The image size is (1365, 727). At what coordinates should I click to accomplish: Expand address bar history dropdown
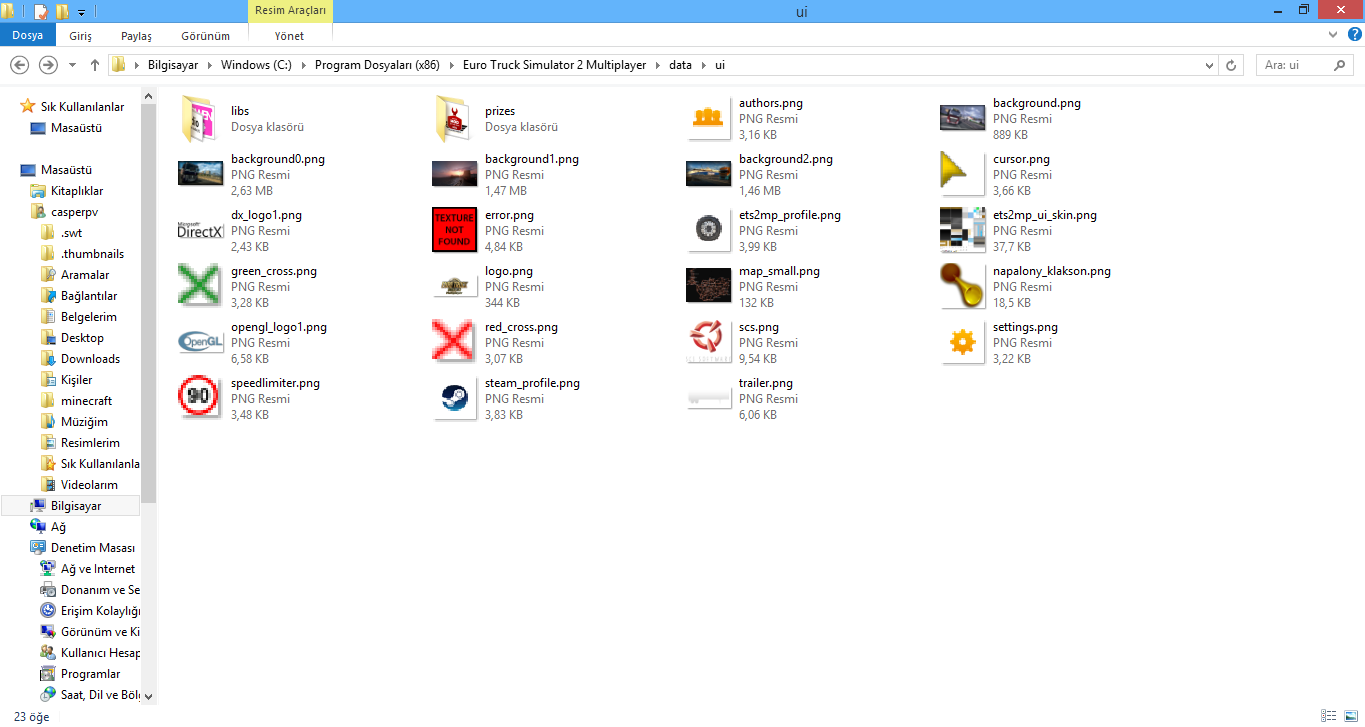[x=1211, y=65]
